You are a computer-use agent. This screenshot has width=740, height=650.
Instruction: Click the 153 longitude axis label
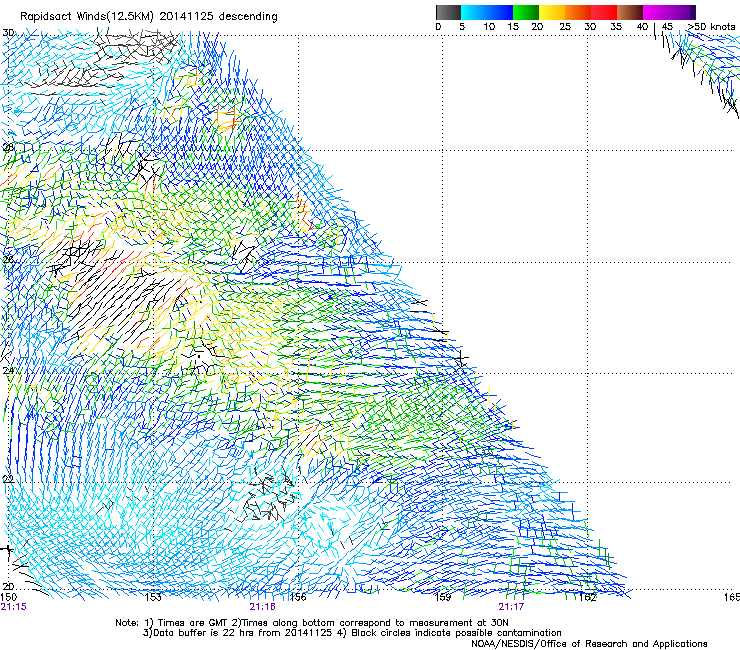tap(152, 597)
